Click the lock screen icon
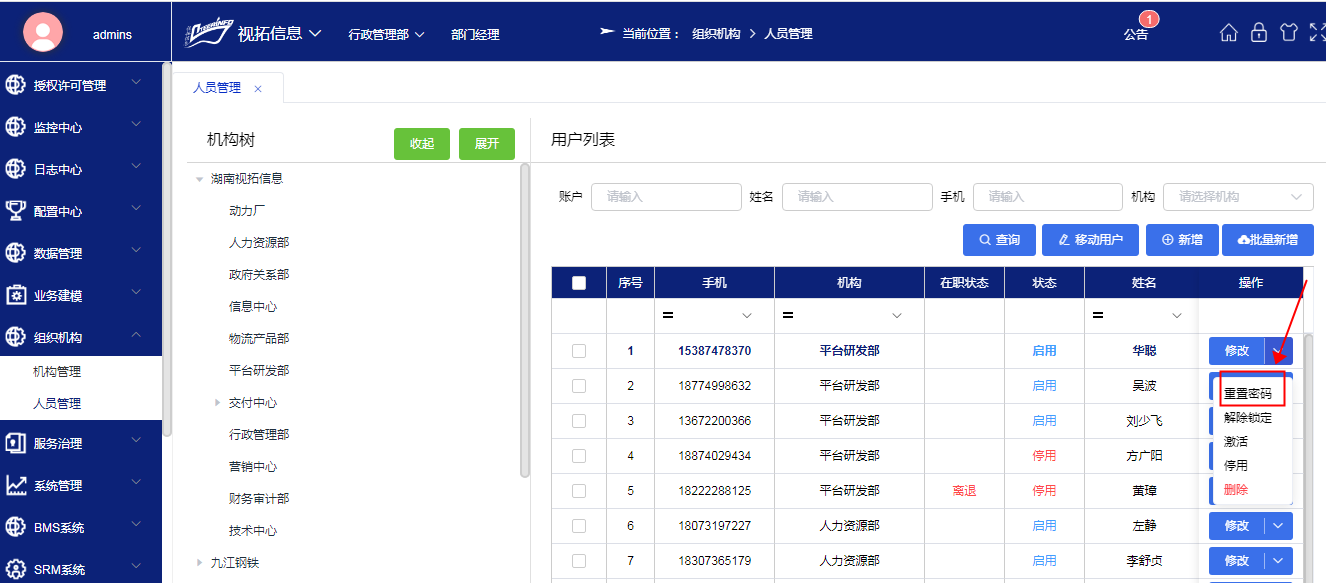 tap(1259, 33)
